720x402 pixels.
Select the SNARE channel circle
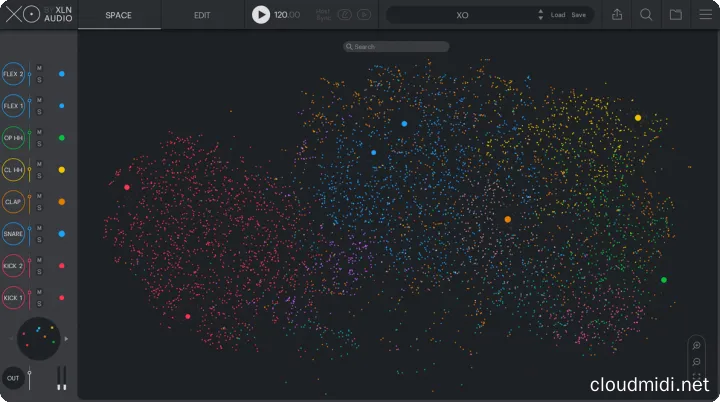pyautogui.click(x=14, y=234)
